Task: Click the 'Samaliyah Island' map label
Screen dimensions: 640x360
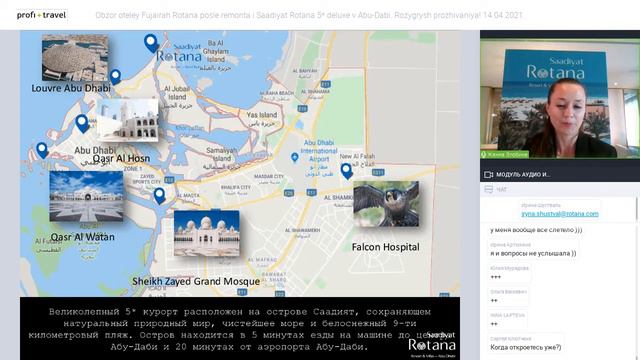Action: 222,154
